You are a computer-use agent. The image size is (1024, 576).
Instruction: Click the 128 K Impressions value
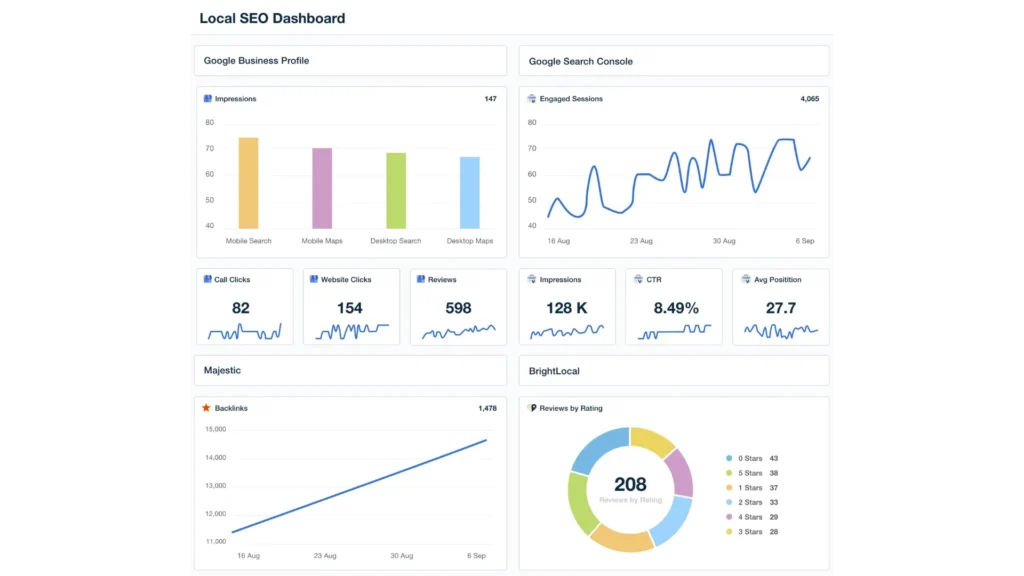[566, 308]
